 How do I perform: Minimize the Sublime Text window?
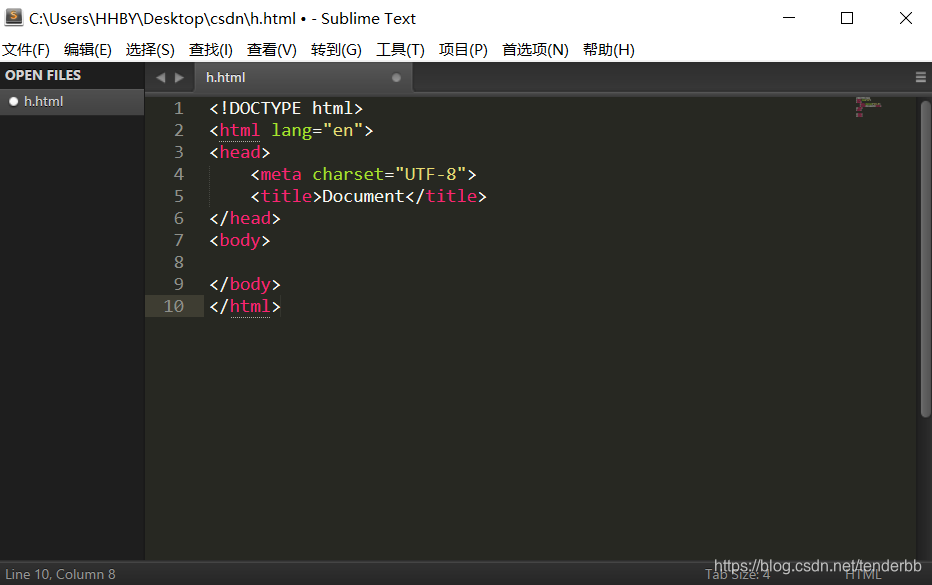click(789, 18)
